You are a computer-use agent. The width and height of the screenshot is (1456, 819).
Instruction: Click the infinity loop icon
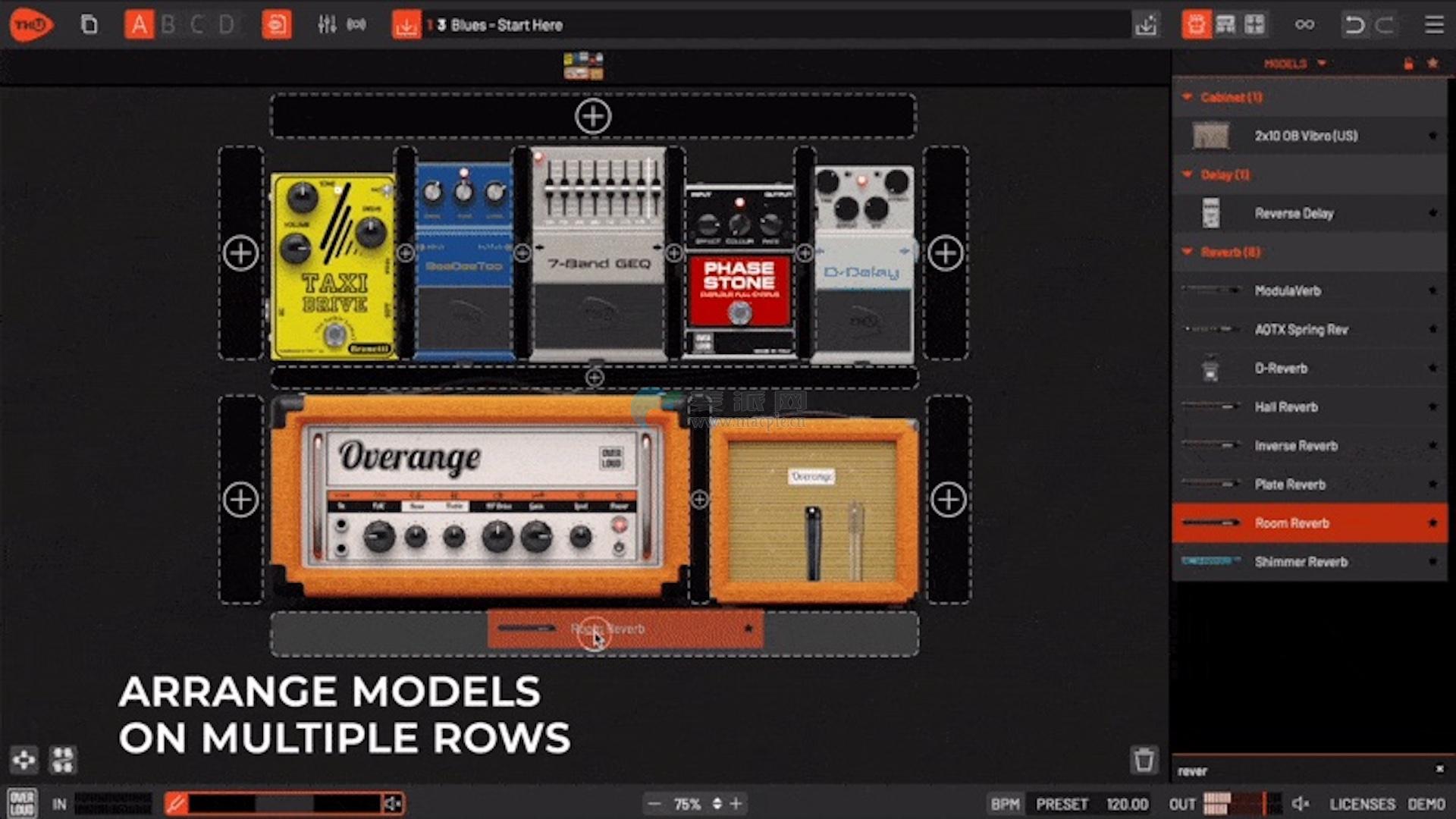click(x=1304, y=25)
